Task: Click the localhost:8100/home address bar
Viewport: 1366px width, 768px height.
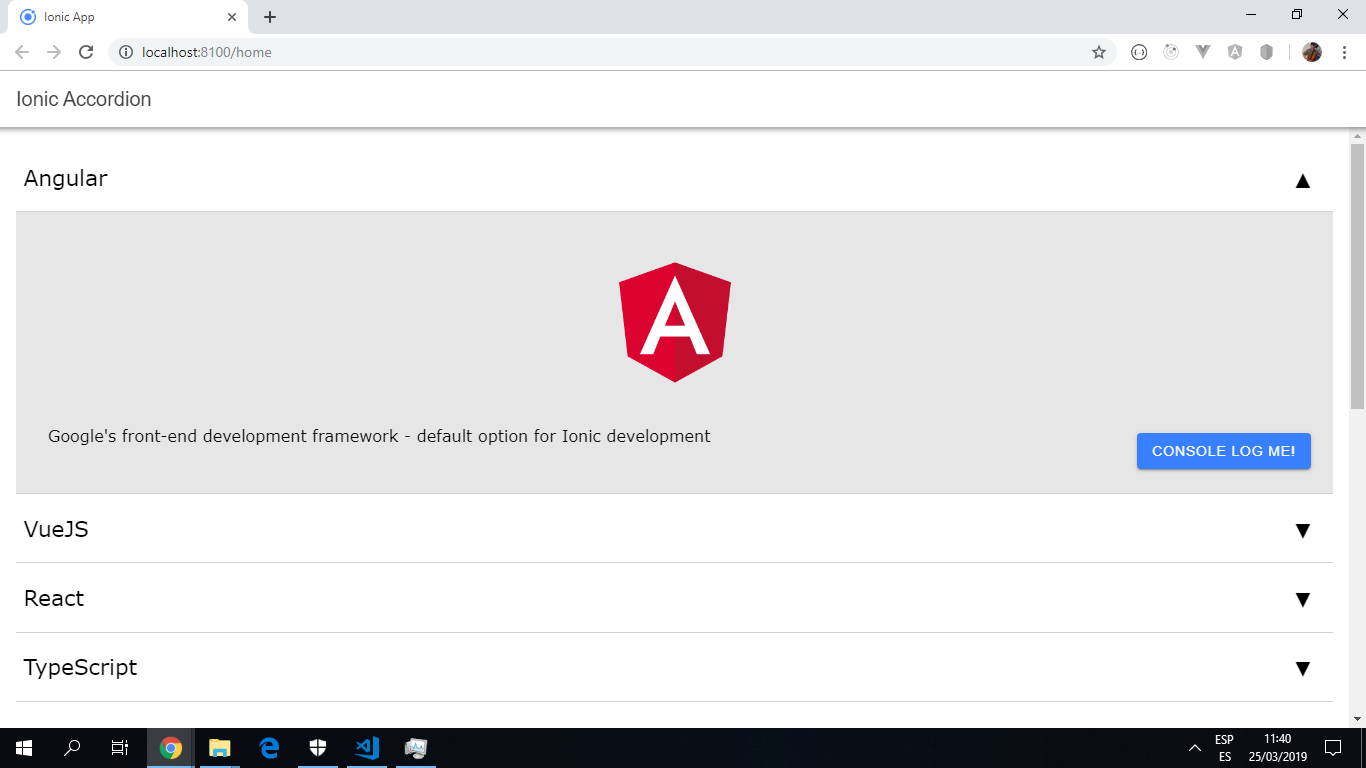Action: coord(612,52)
